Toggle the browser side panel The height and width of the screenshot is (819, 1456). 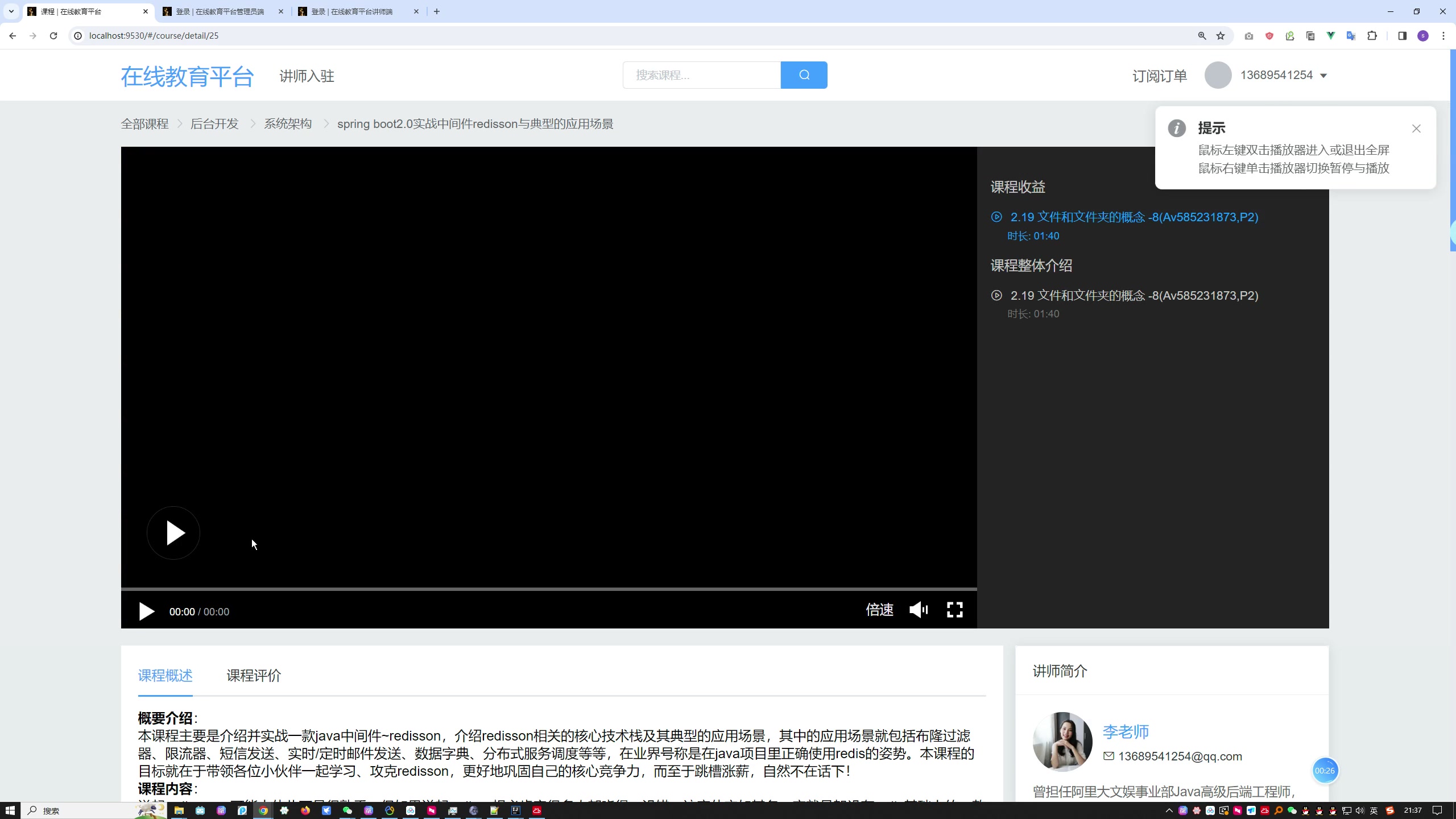click(1402, 36)
